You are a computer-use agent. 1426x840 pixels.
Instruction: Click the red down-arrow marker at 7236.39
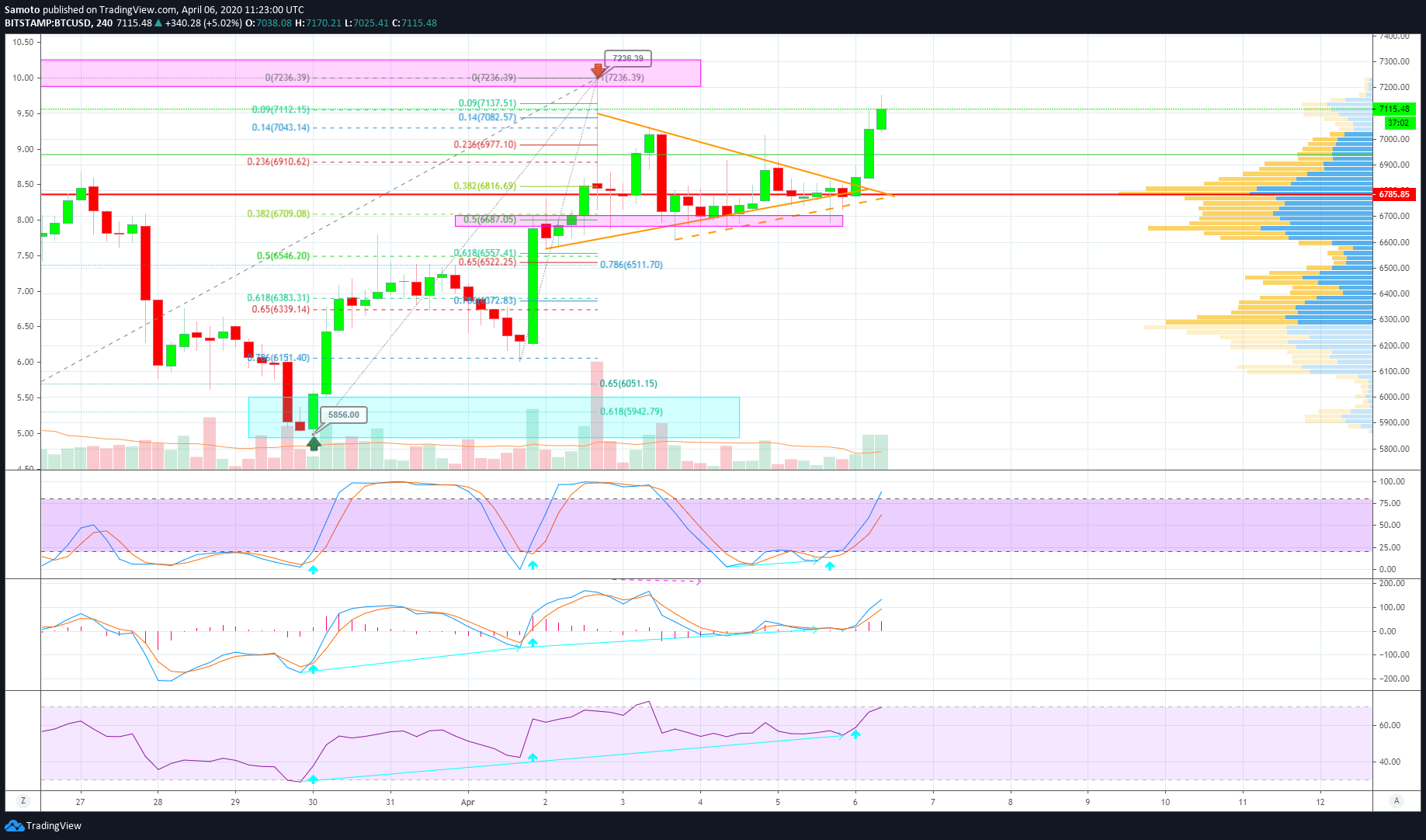tap(599, 71)
